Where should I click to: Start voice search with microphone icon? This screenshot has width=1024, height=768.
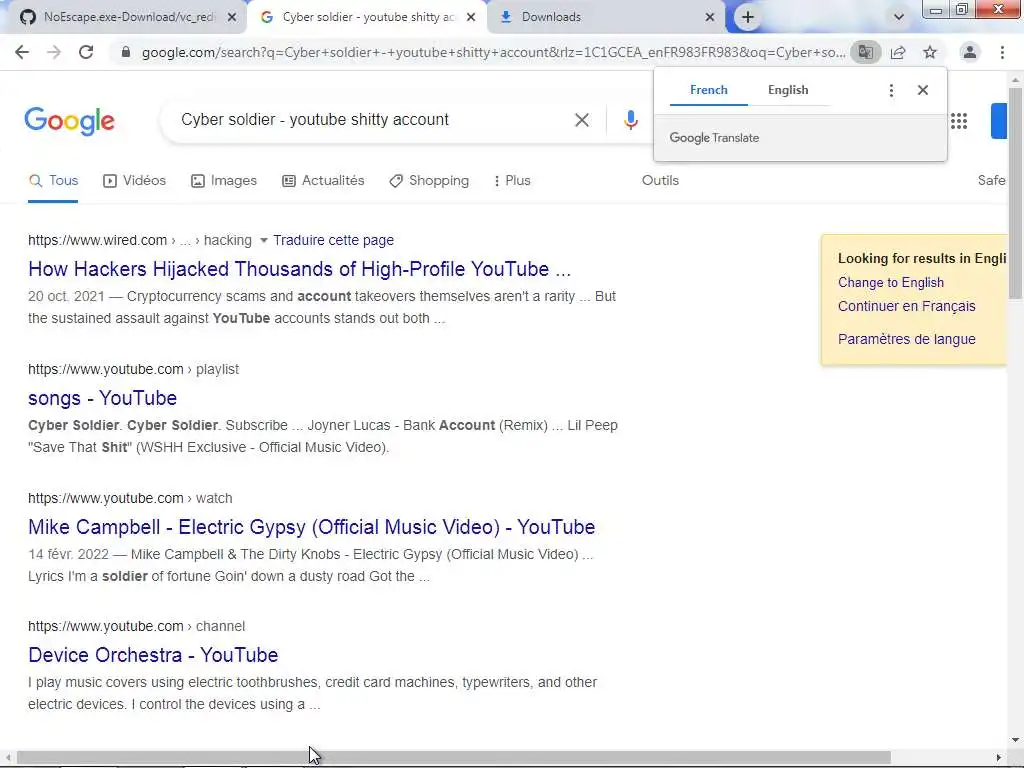[x=630, y=120]
